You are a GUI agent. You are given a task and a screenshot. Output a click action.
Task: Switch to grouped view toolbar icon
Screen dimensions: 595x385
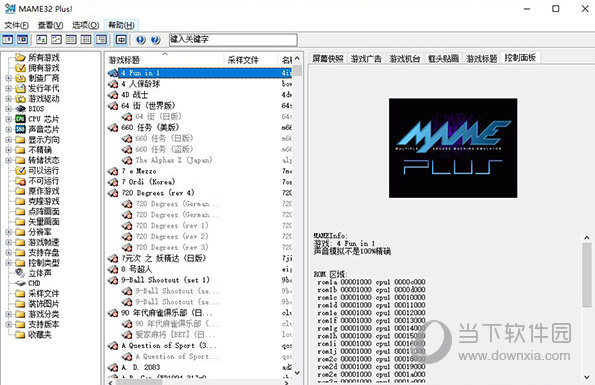101,39
